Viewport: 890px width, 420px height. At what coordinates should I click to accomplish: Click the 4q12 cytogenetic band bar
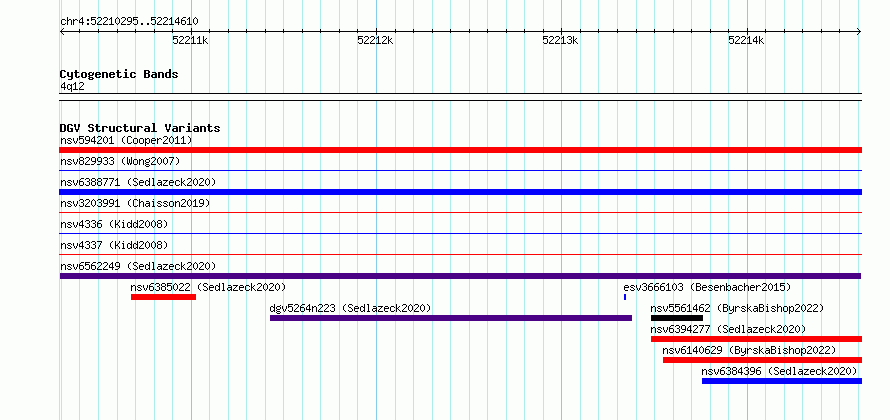[x=460, y=97]
